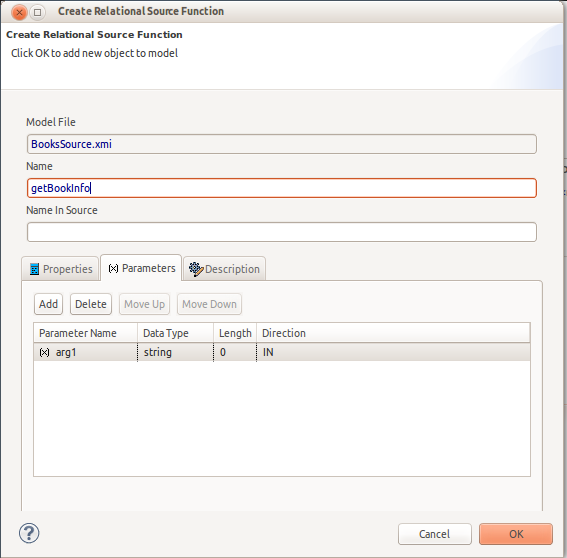Maximize the dialog window

(x=38, y=13)
